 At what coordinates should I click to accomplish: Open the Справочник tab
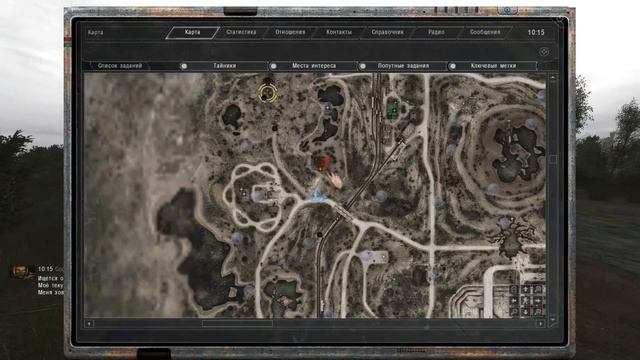387,32
